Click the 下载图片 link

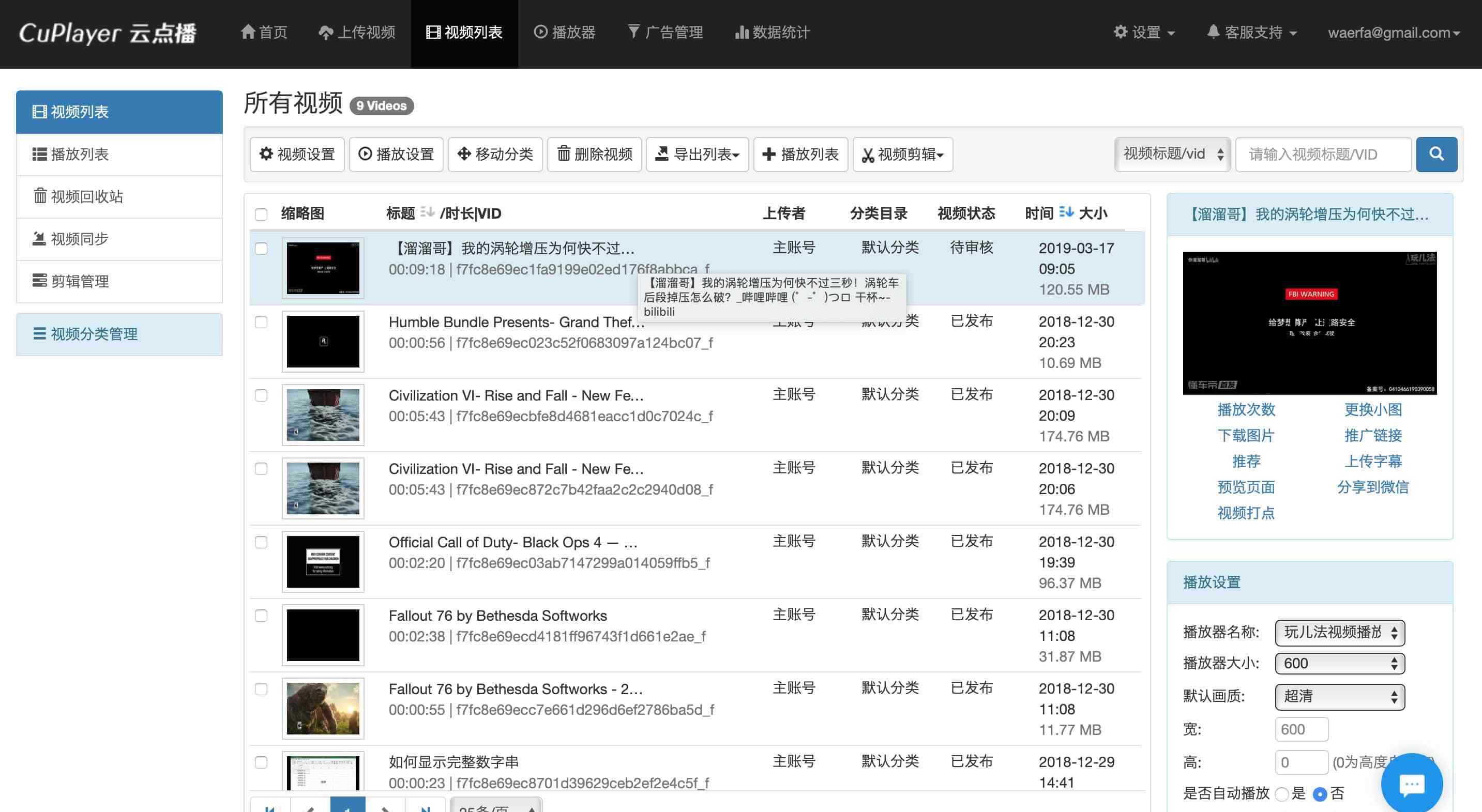pos(1246,435)
